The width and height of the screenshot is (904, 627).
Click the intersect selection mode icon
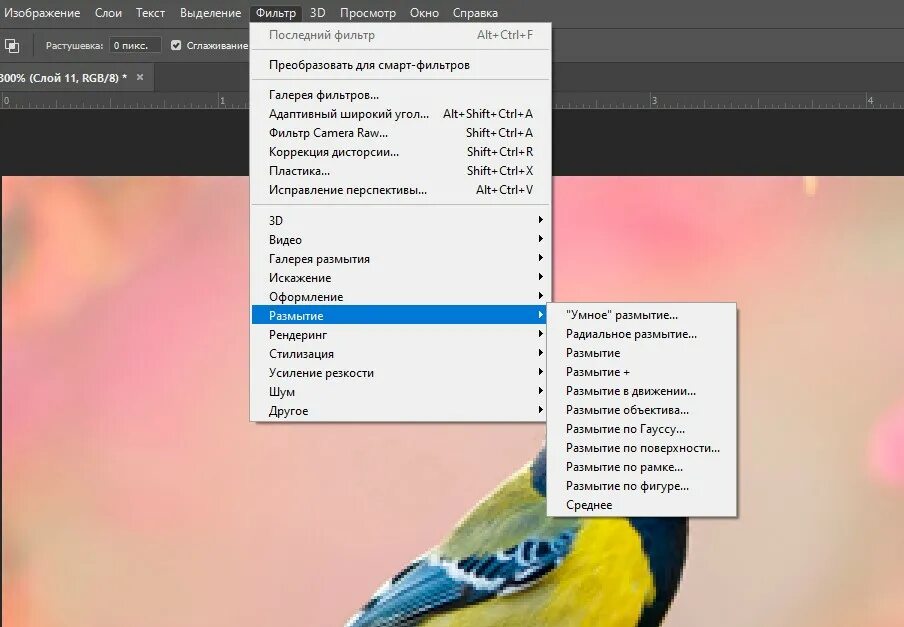pos(12,46)
